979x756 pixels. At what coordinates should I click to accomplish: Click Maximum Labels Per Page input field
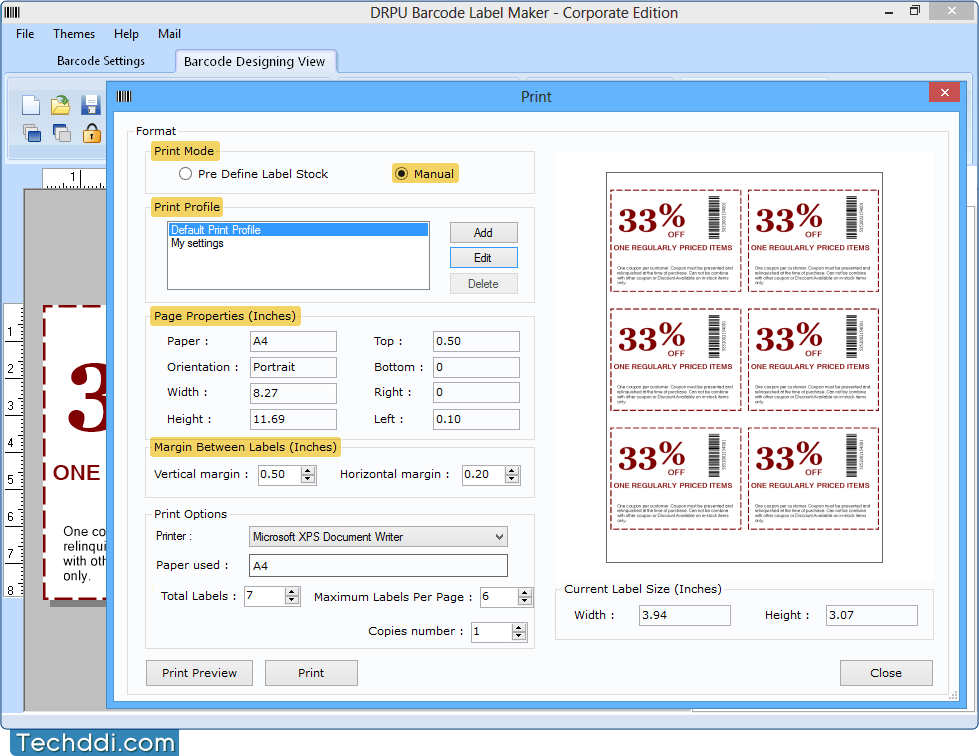pos(499,597)
